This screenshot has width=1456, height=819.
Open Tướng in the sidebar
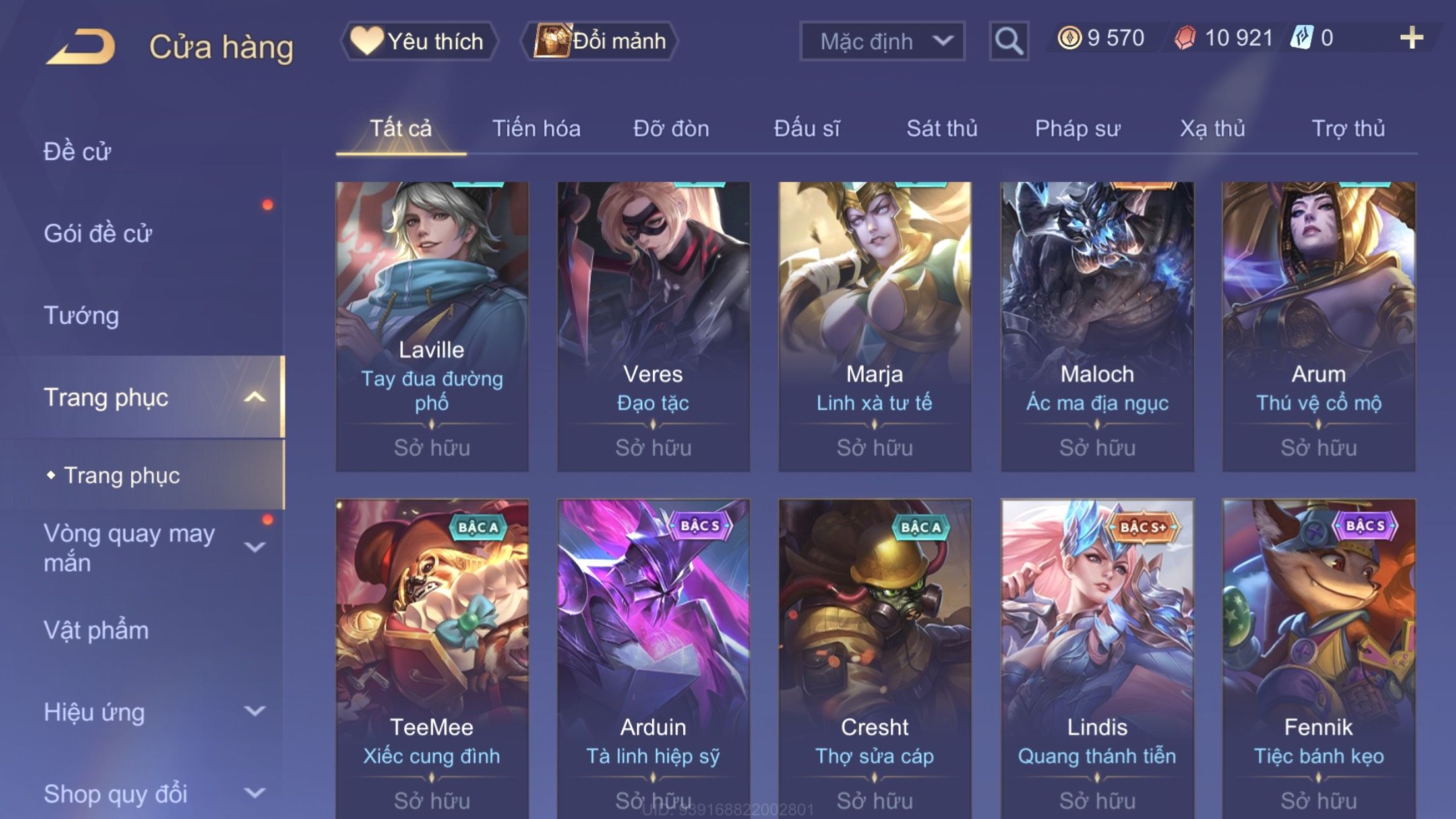[x=81, y=315]
